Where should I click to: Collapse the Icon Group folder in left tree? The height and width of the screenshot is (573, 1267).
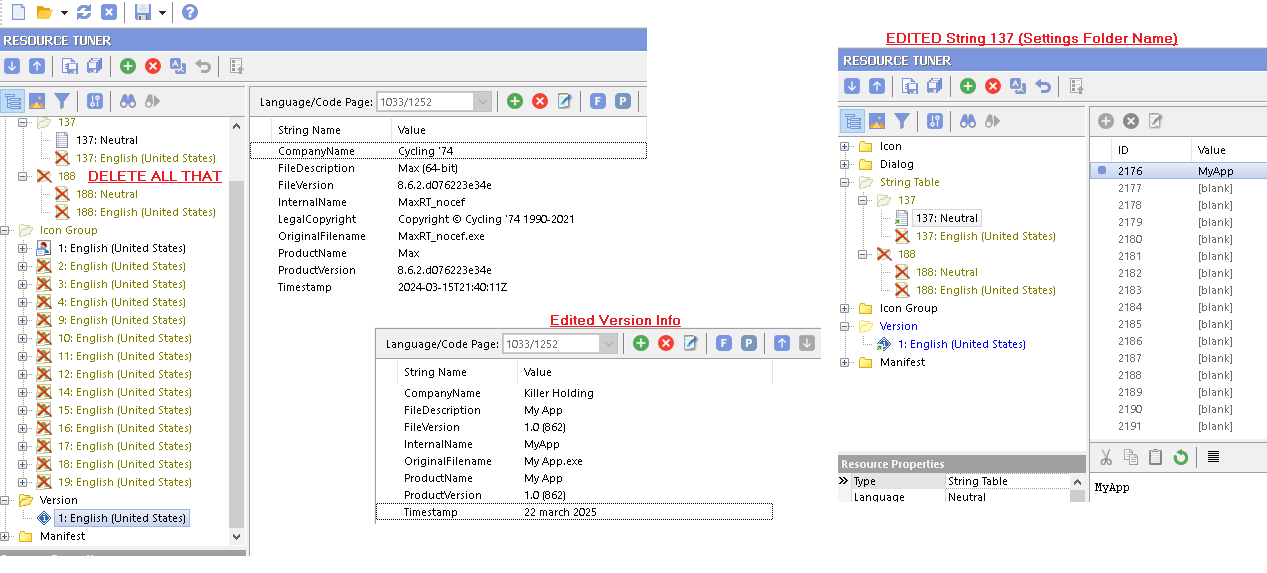pyautogui.click(x=8, y=230)
